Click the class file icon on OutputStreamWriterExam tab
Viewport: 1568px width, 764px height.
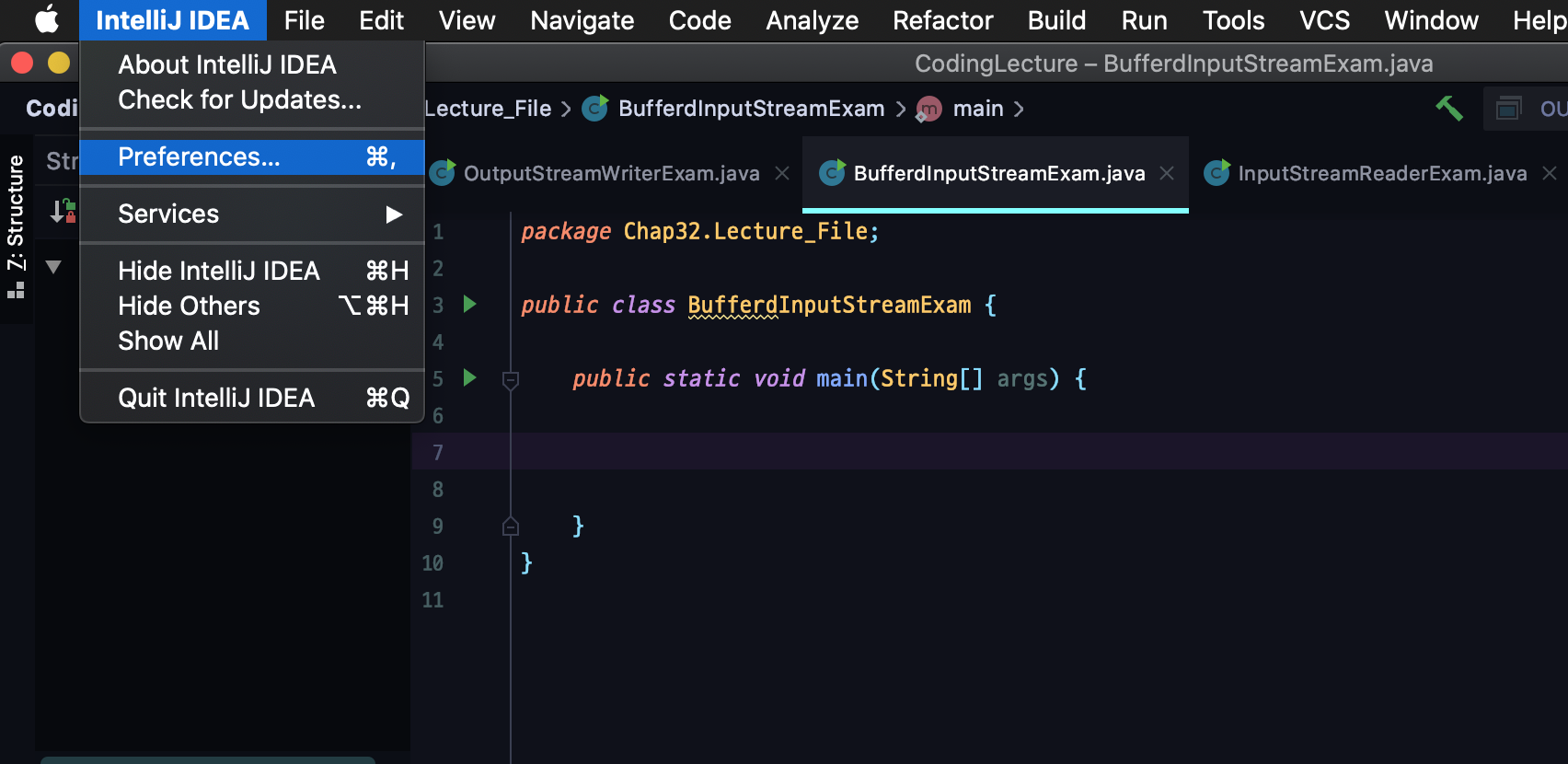pyautogui.click(x=443, y=172)
